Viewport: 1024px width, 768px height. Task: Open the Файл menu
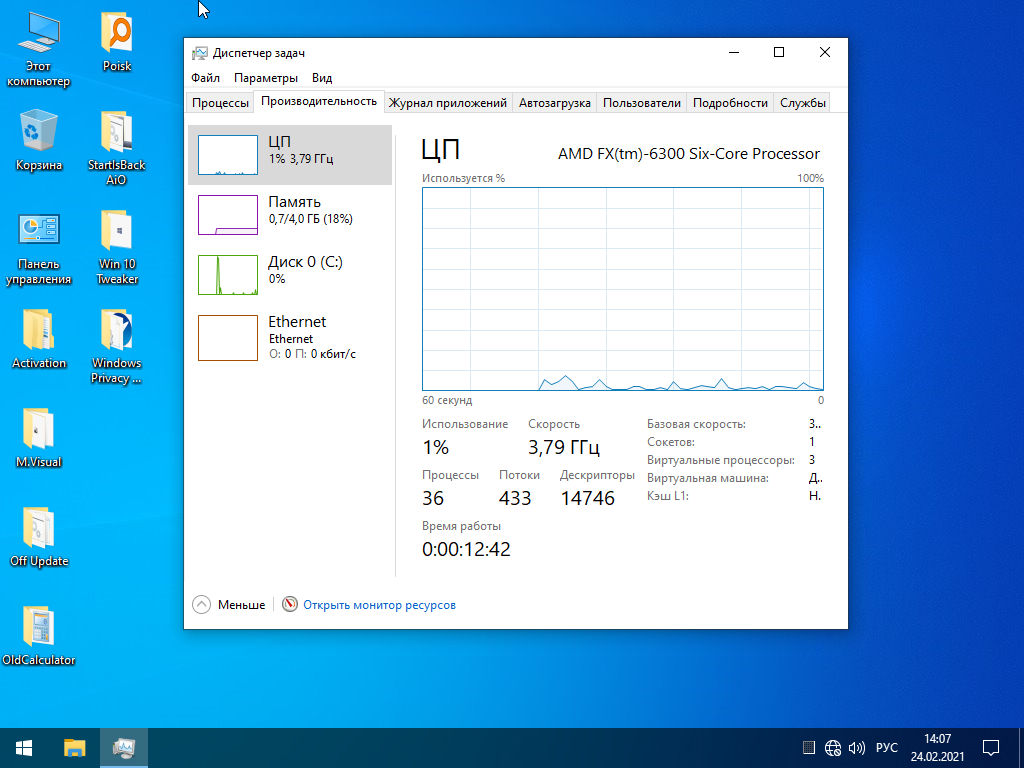[206, 78]
